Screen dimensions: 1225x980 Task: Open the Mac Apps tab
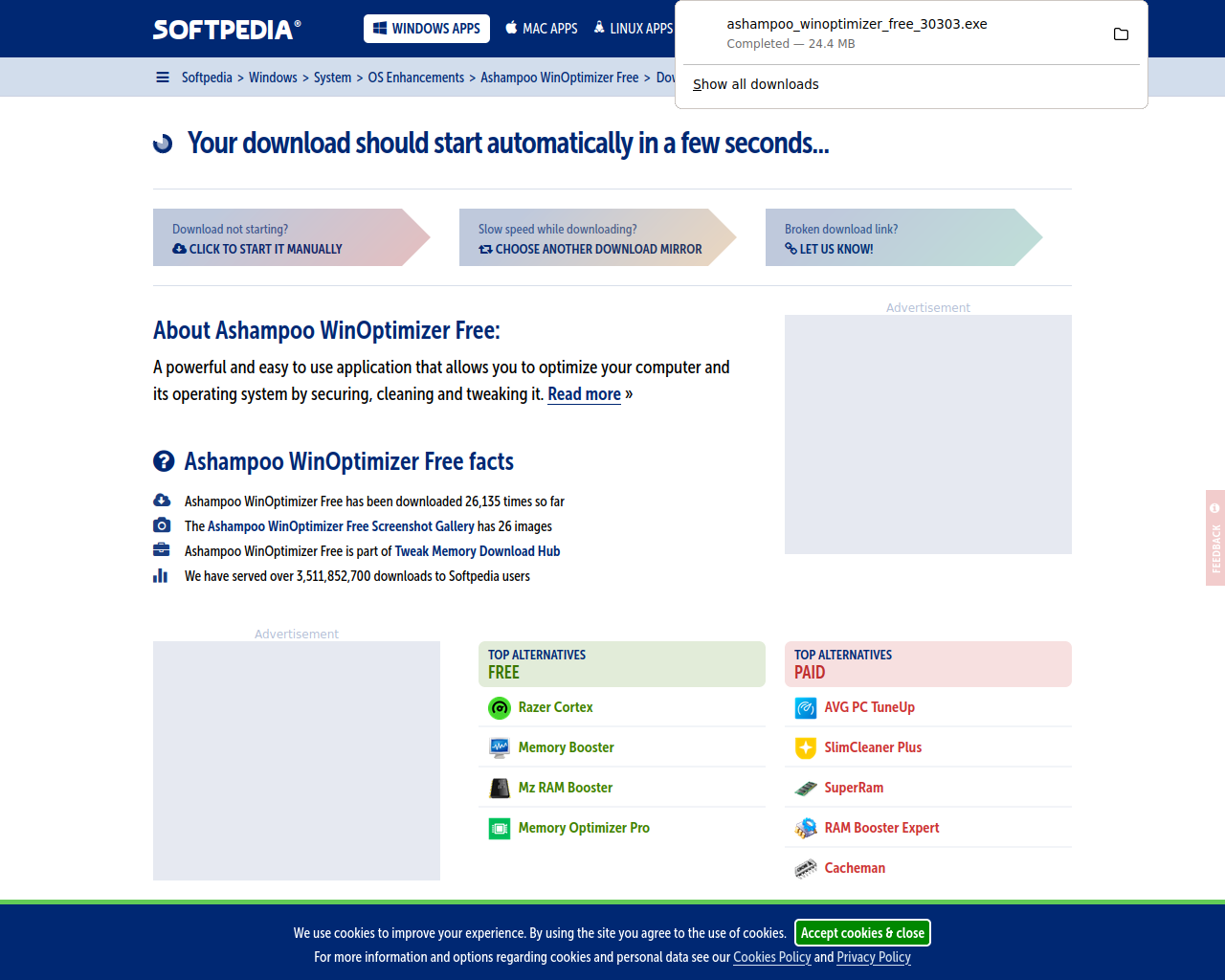tap(542, 29)
